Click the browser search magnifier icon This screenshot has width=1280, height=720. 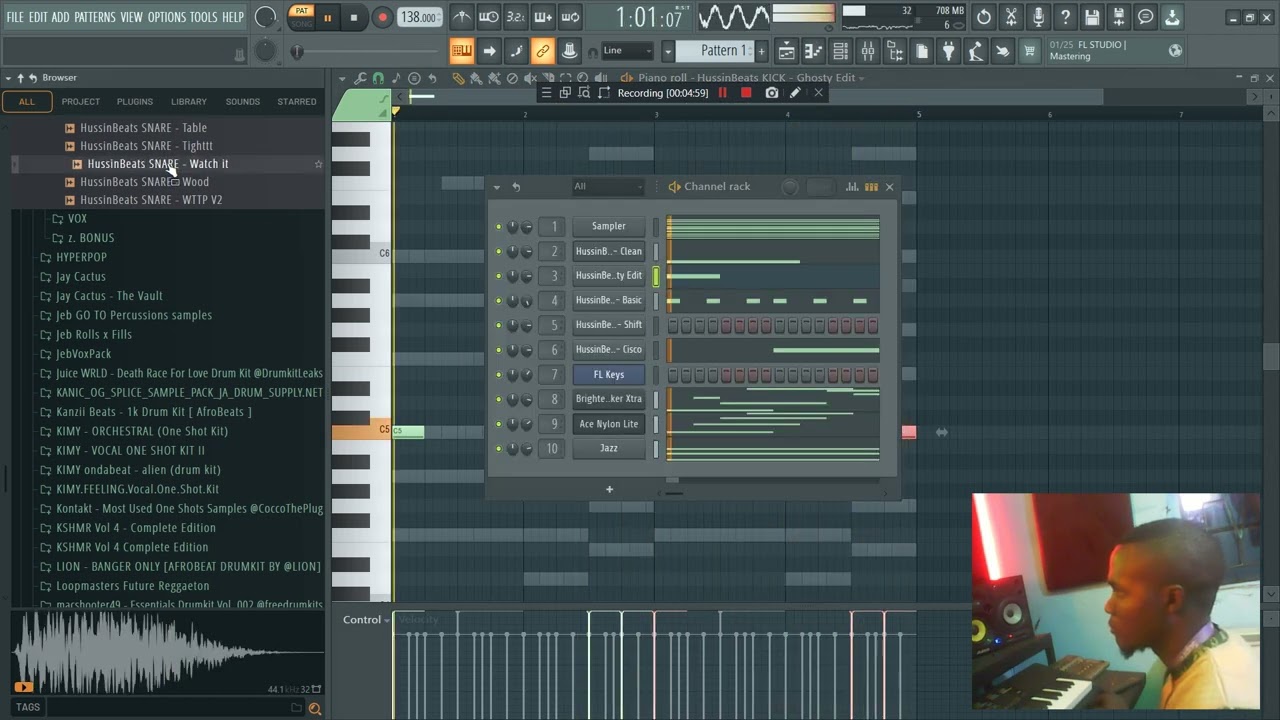[x=315, y=708]
